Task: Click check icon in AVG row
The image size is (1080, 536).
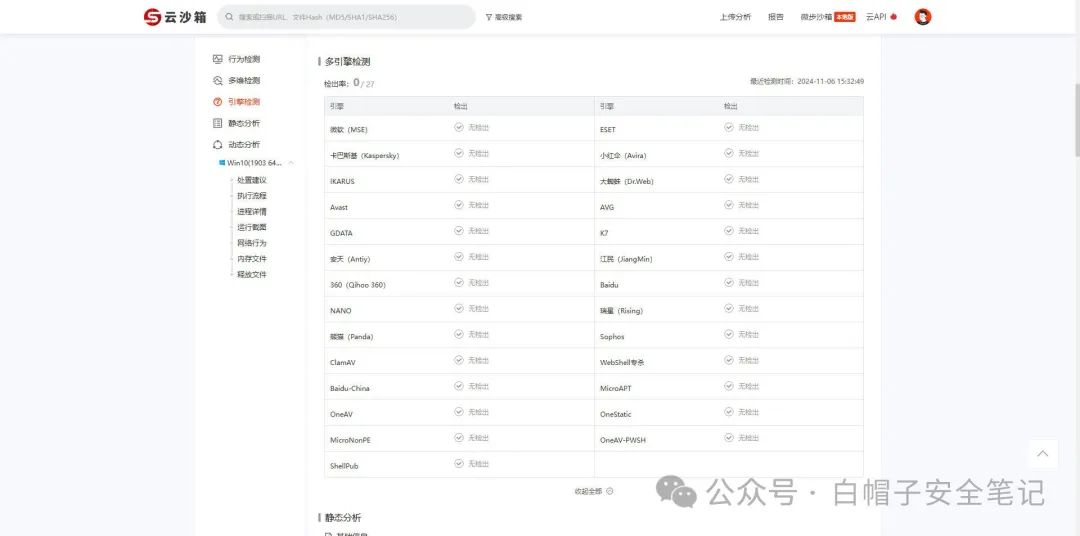Action: coord(729,205)
